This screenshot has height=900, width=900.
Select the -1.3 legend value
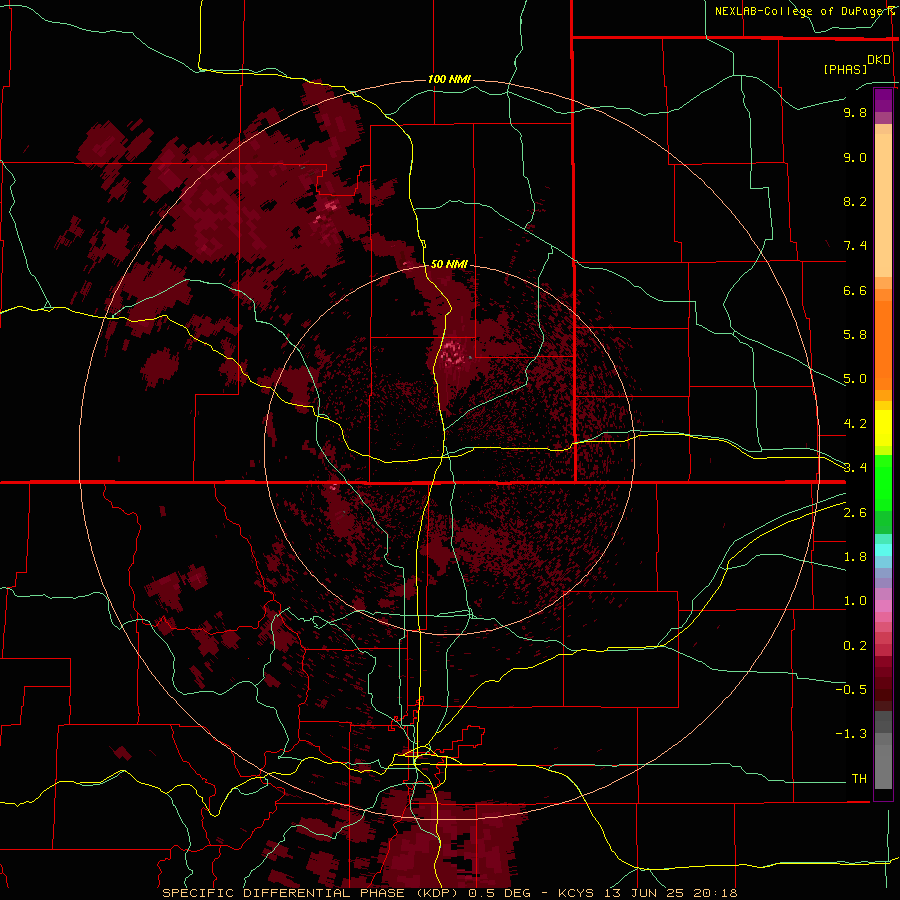coord(851,734)
